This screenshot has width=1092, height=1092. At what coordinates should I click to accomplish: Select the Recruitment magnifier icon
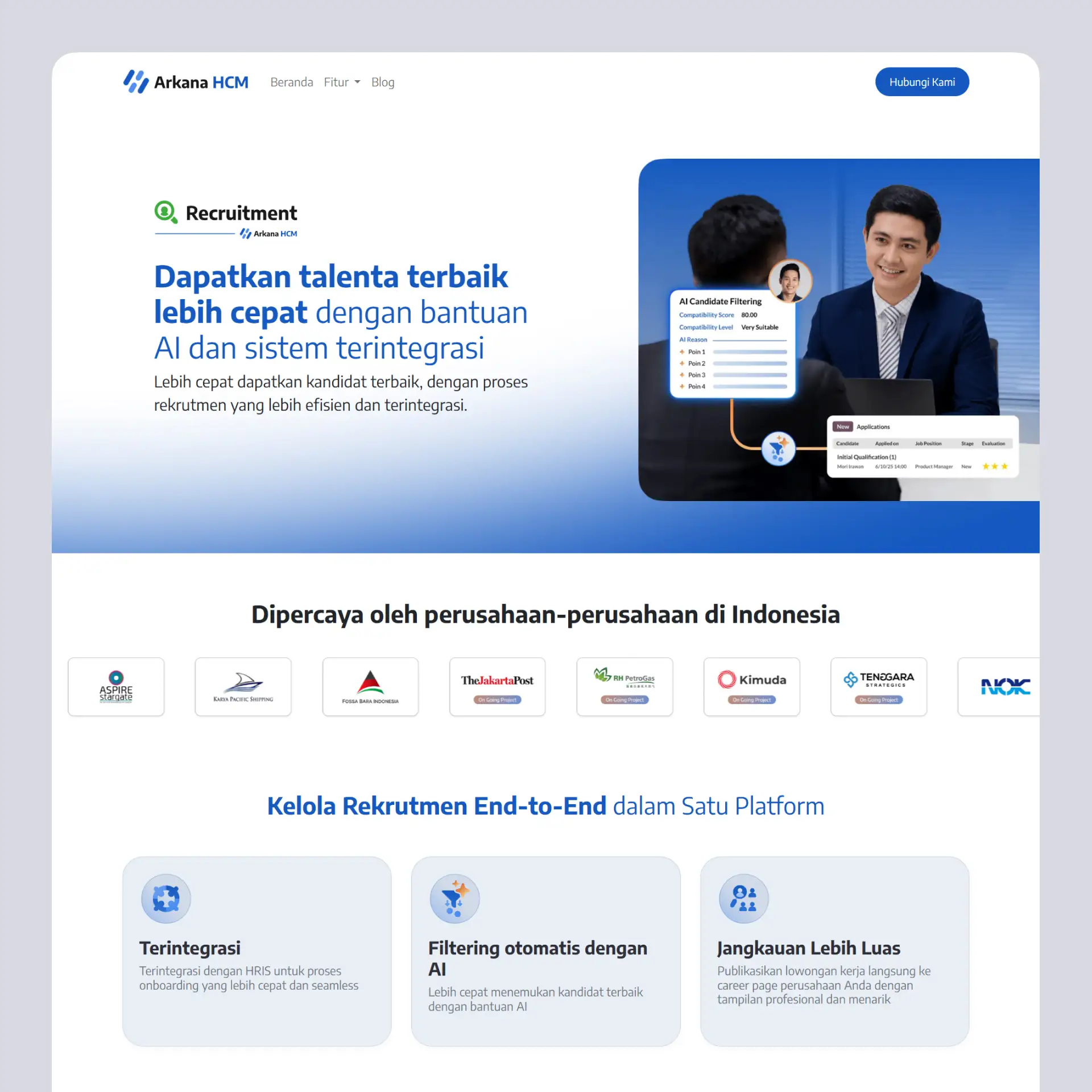[x=166, y=213]
